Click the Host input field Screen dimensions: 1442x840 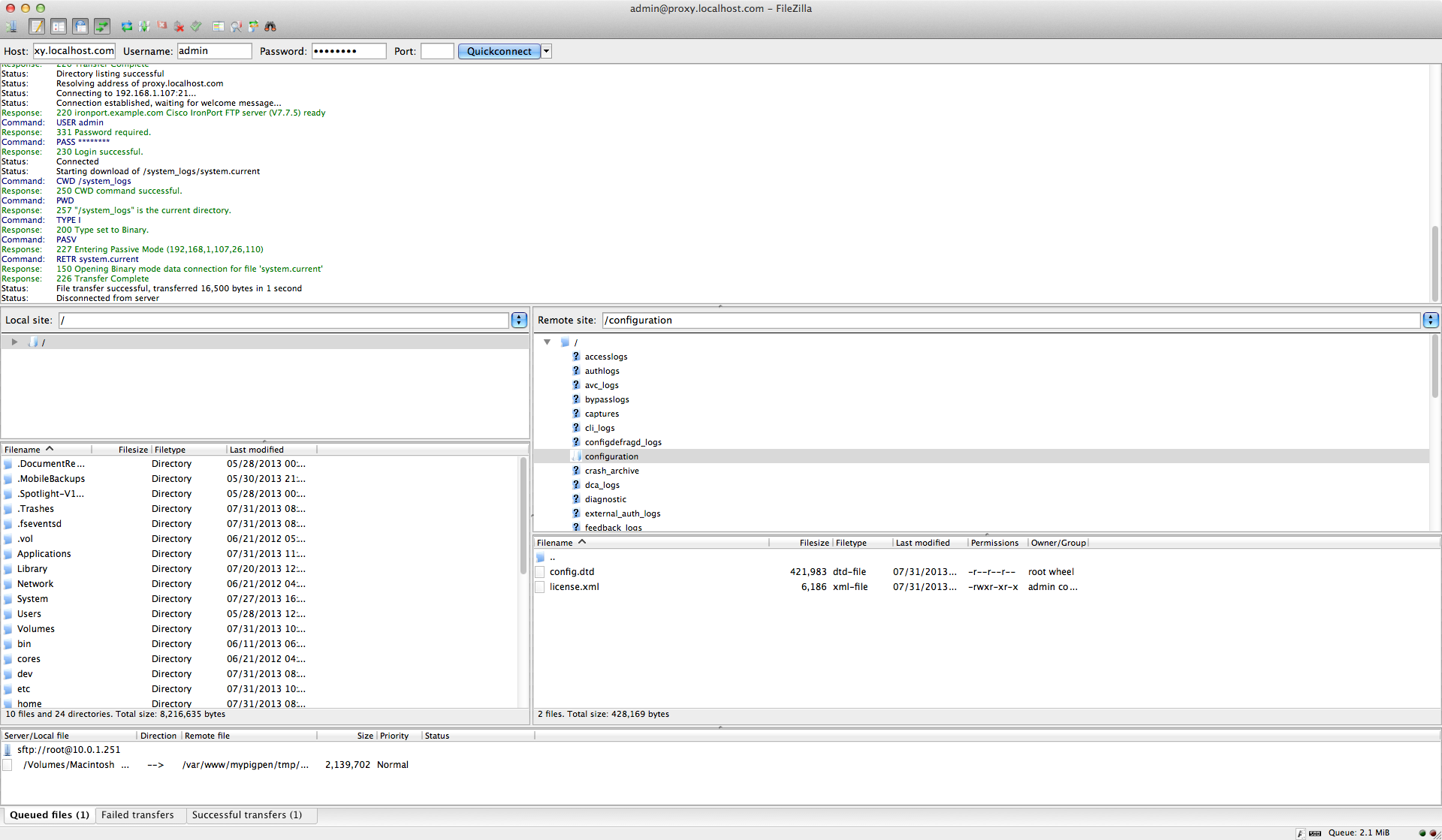tap(74, 51)
